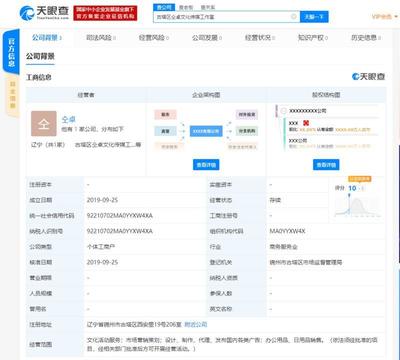
Task: Click the red mark beside XXX shareholder
Action: click(x=306, y=123)
